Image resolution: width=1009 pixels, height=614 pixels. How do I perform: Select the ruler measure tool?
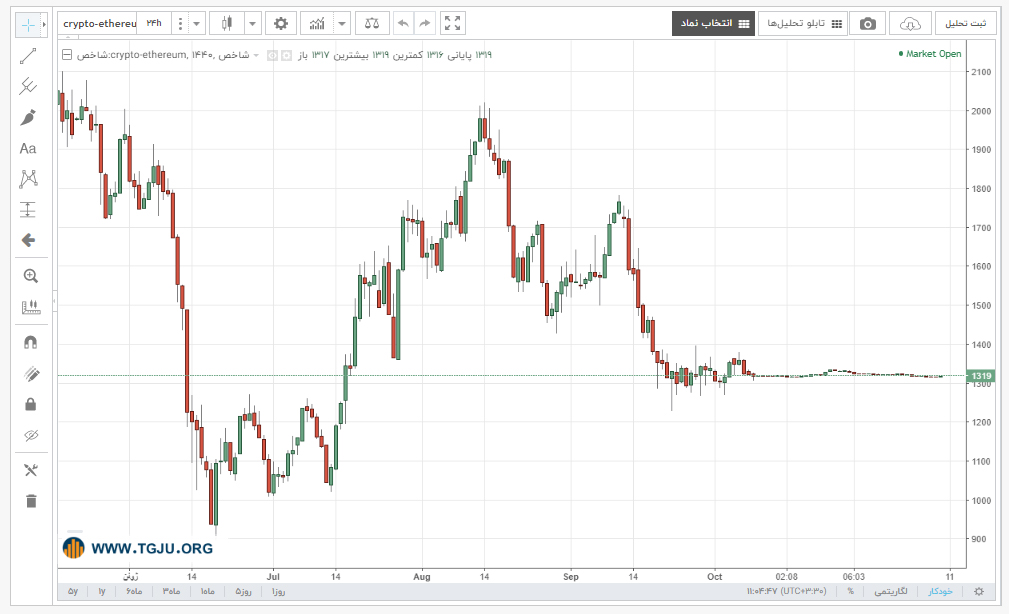point(30,307)
